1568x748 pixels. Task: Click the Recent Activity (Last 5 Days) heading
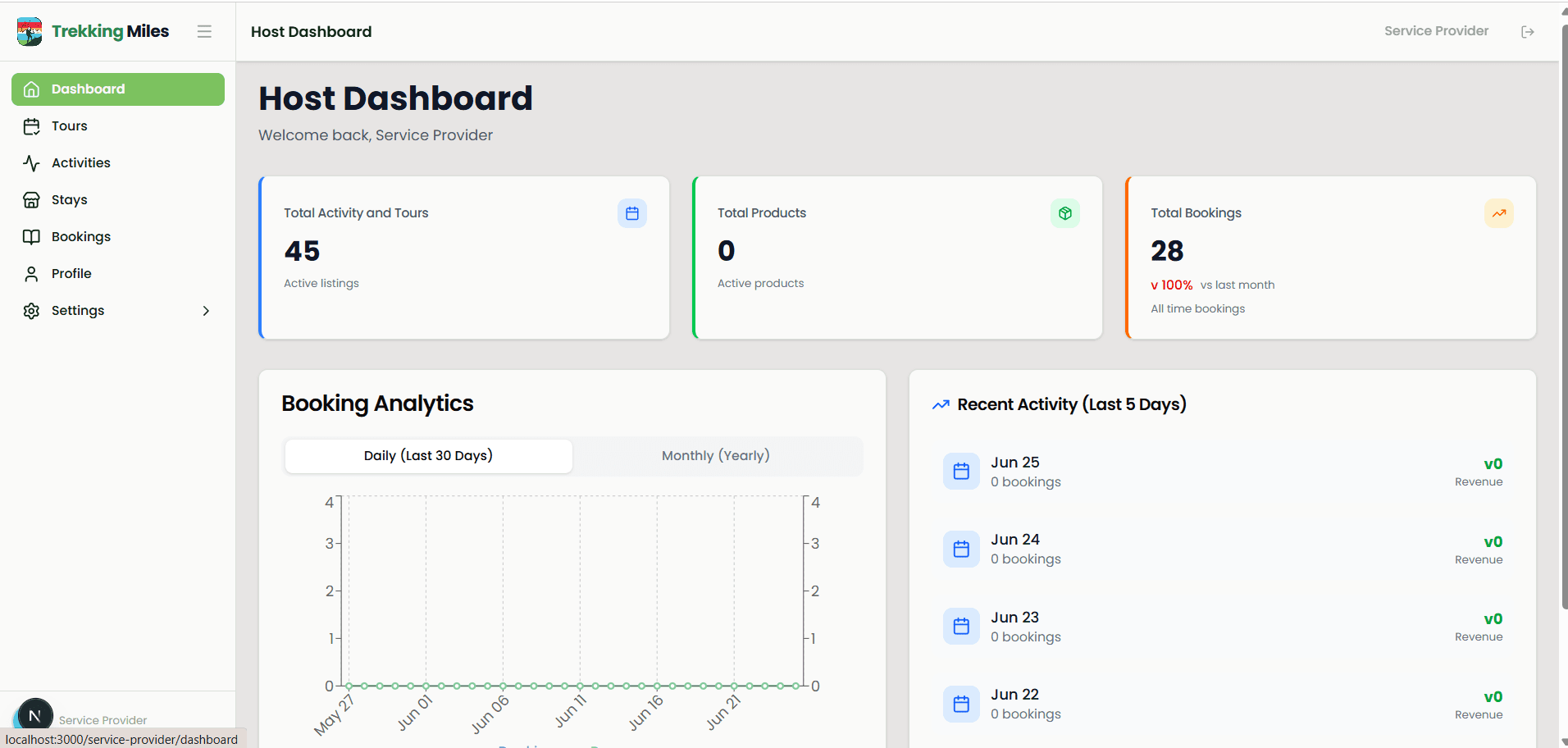click(x=1072, y=404)
